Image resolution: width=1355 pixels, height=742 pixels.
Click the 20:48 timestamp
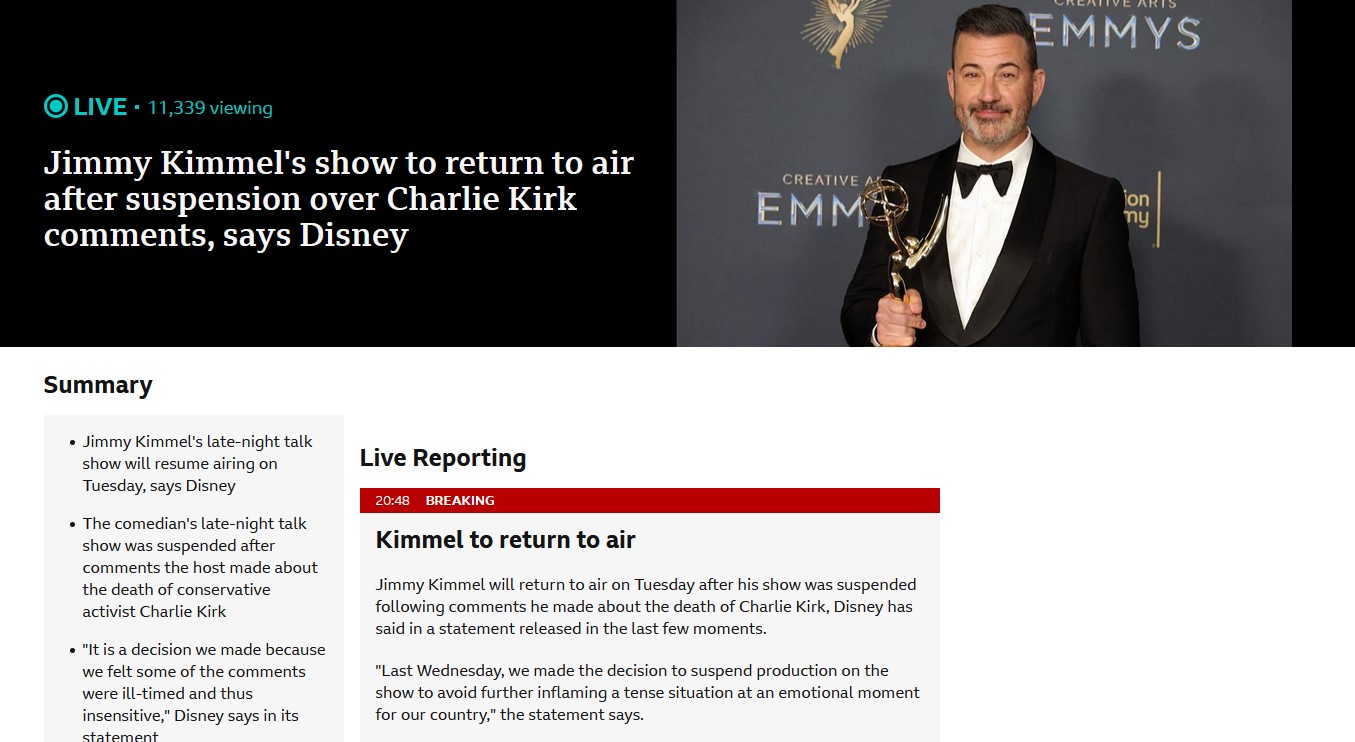click(392, 501)
